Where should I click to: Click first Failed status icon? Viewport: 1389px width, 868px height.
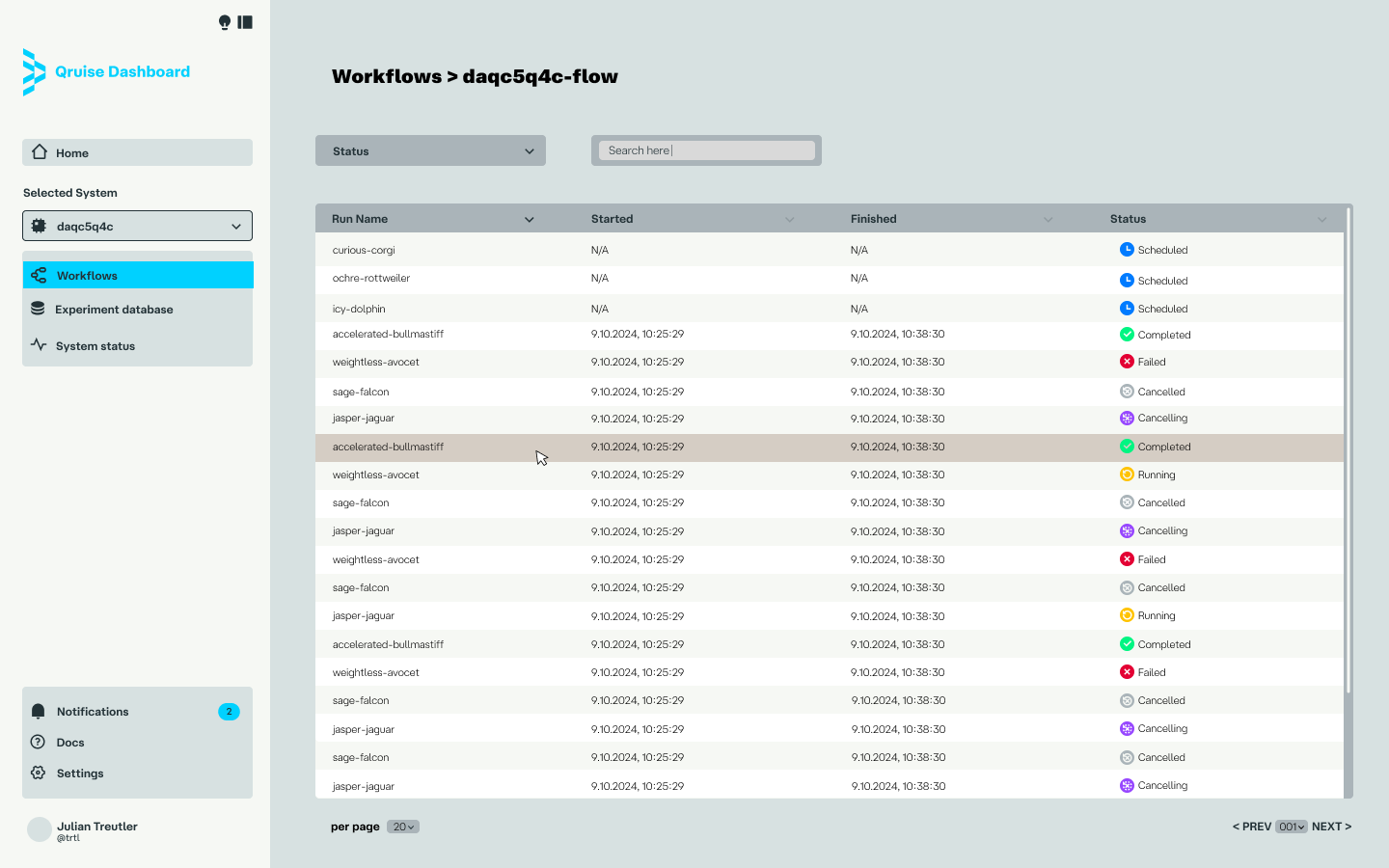click(1127, 362)
